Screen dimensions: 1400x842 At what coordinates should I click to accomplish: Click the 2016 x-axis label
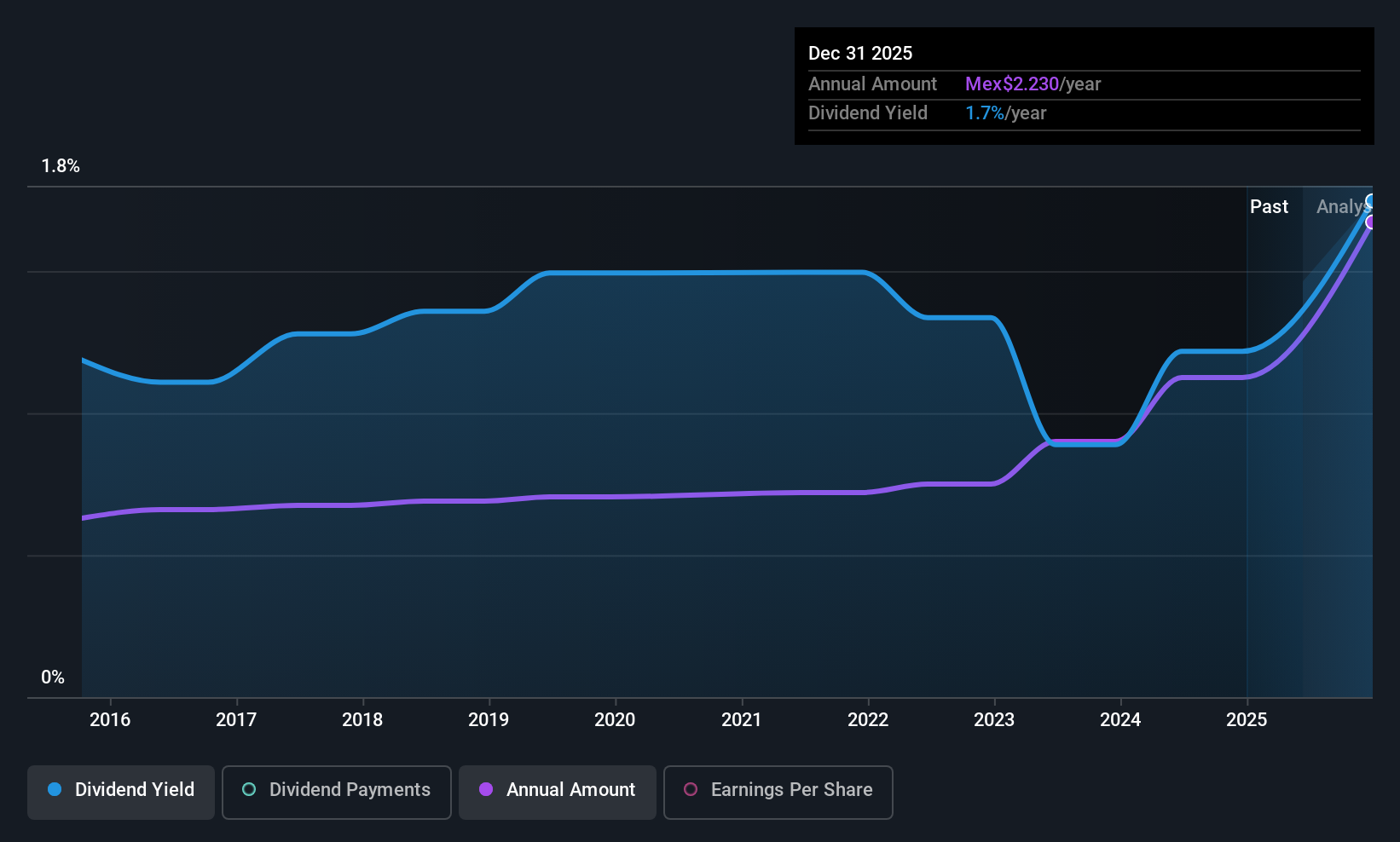(110, 719)
